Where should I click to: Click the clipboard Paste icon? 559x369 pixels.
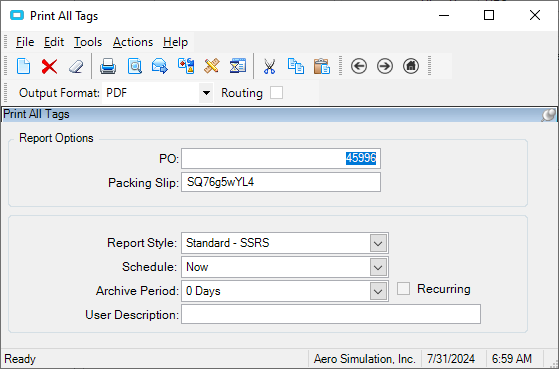[x=322, y=66]
